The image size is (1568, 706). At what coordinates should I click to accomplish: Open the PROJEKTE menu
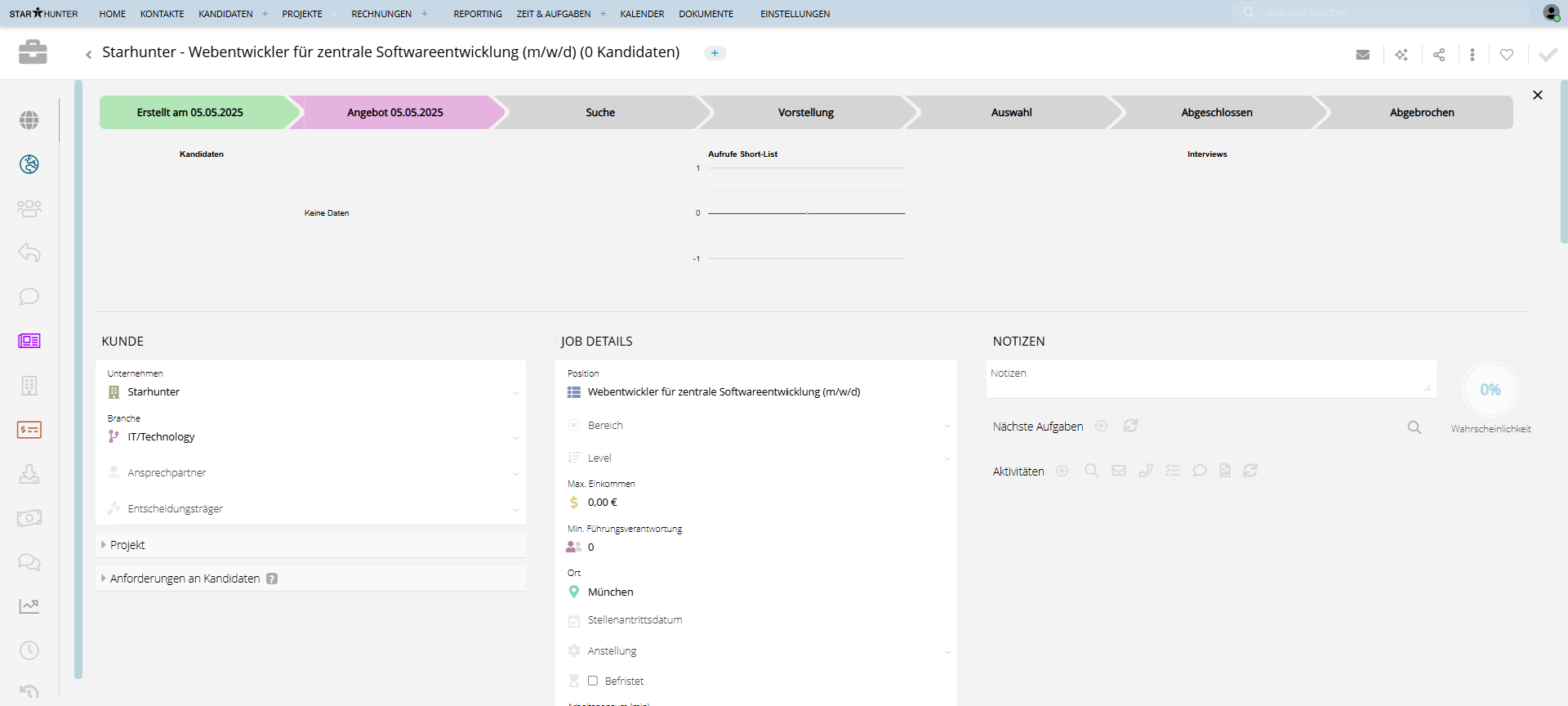tap(302, 14)
